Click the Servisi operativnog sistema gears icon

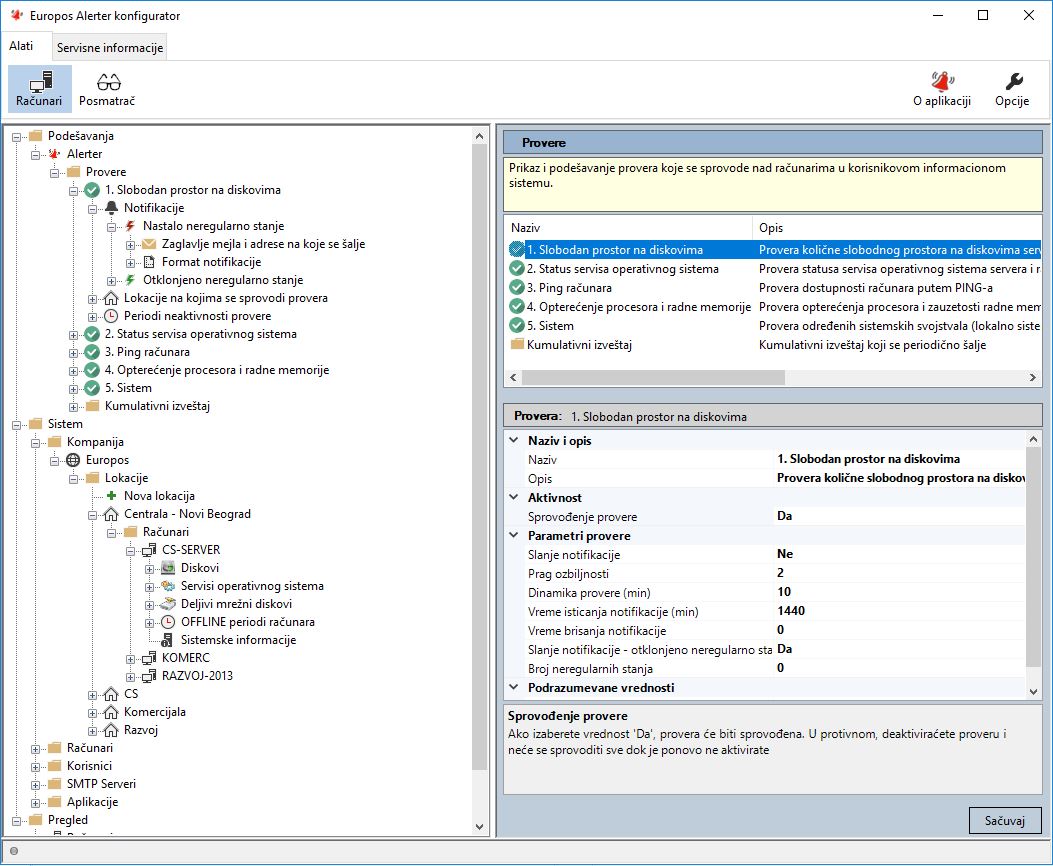168,586
